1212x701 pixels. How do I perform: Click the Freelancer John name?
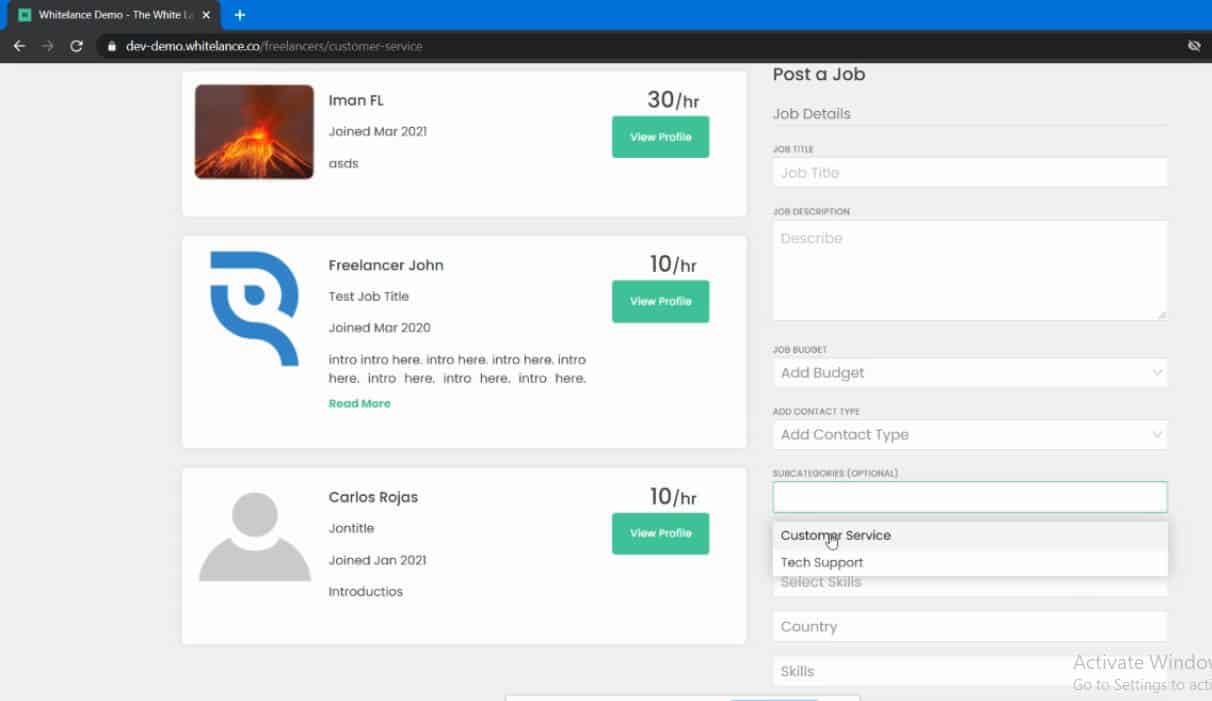386,265
